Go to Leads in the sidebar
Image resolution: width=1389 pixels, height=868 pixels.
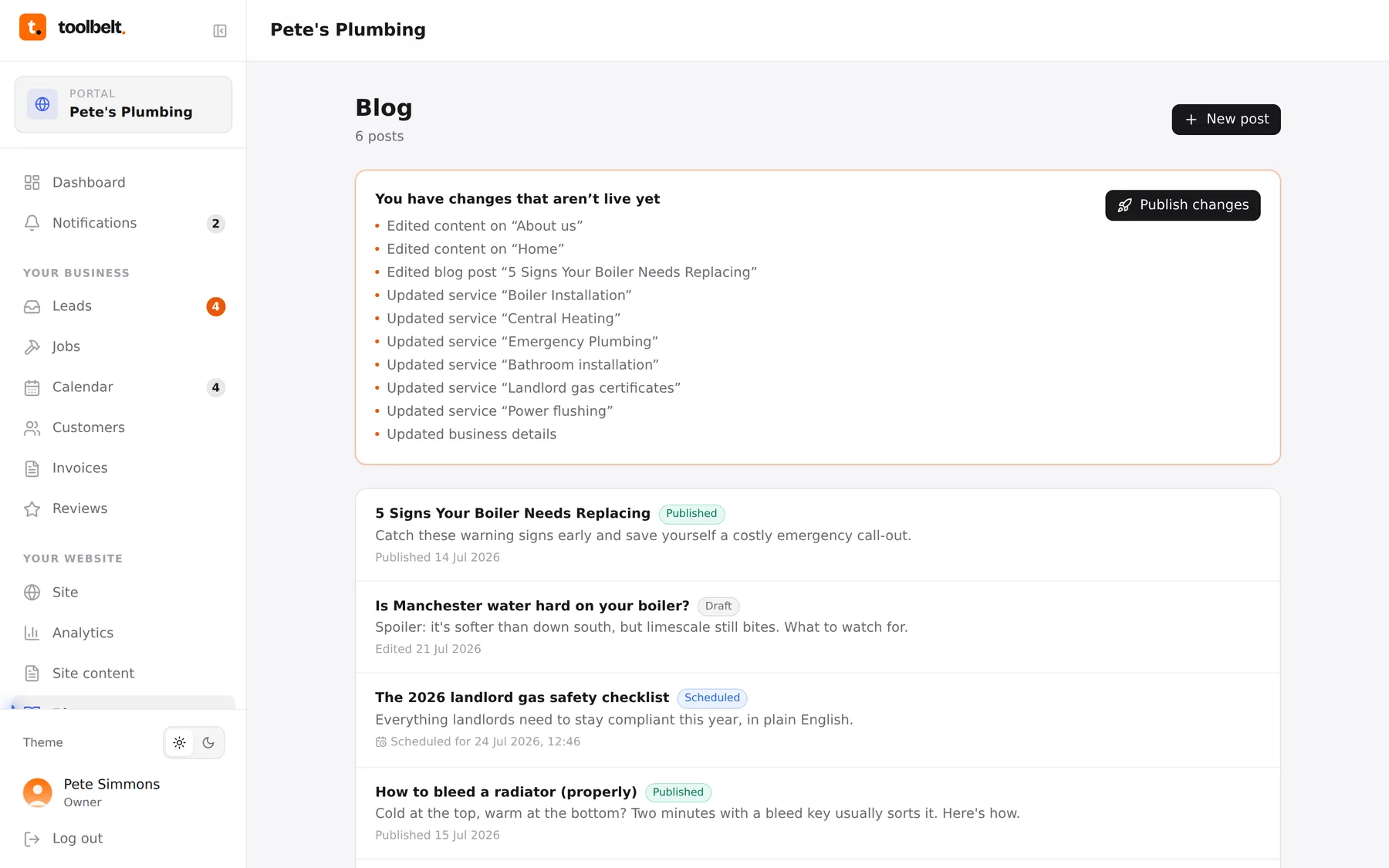(x=123, y=306)
